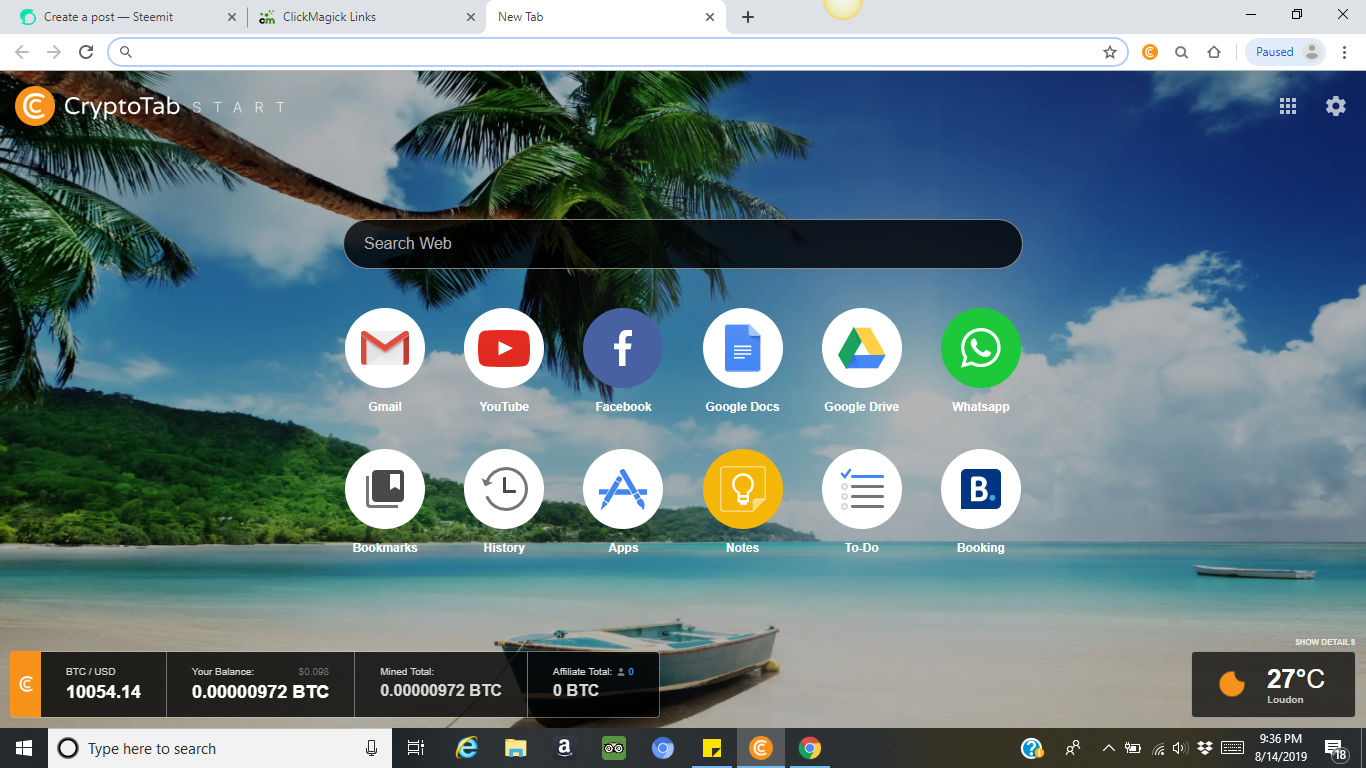Click the SHOW DETAILS link above weather

click(1325, 642)
